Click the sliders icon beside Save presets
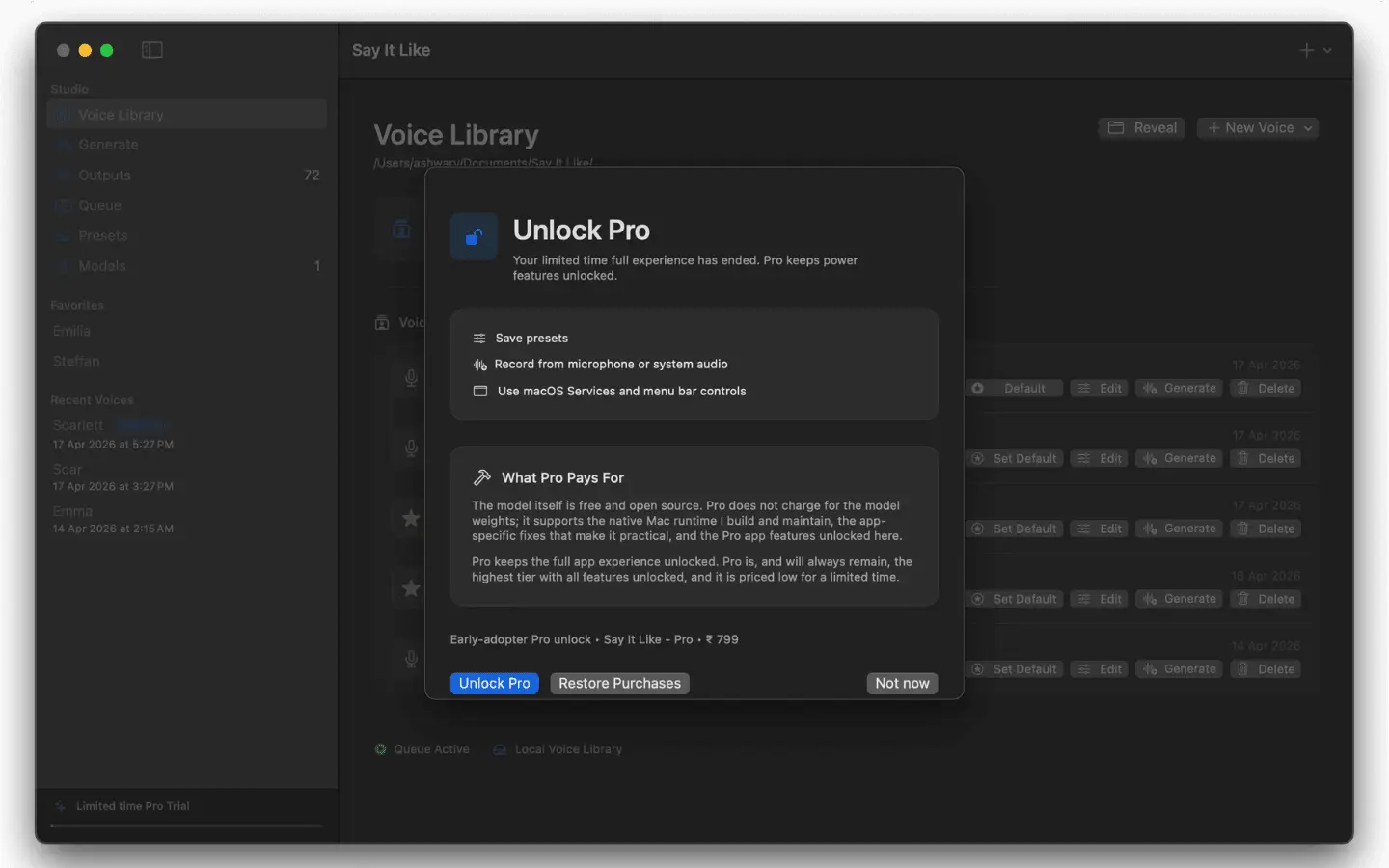 pyautogui.click(x=479, y=339)
